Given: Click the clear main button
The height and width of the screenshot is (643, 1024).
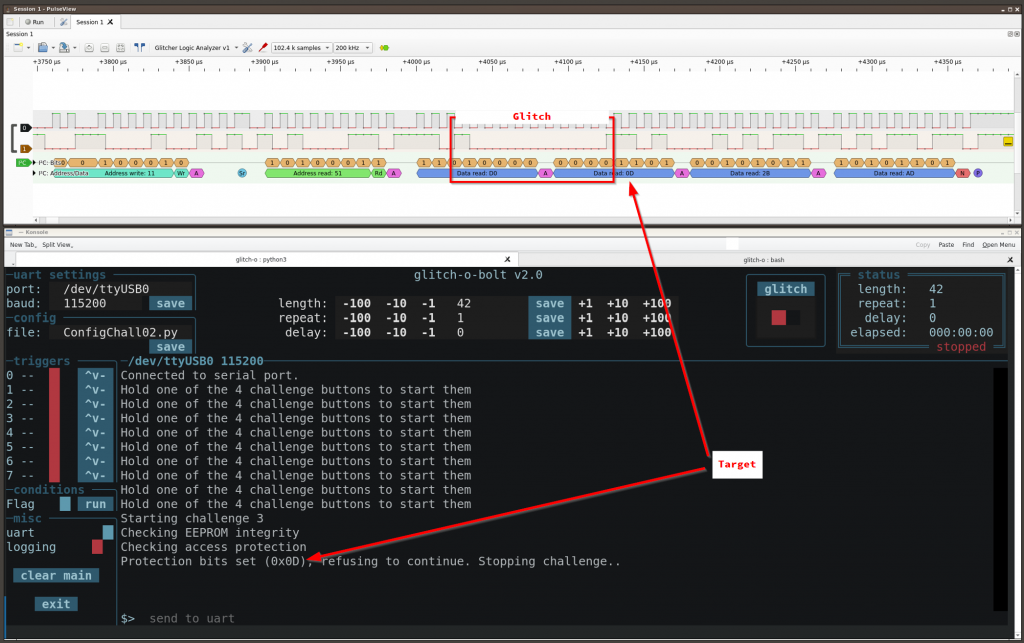Looking at the screenshot, I should (x=56, y=575).
